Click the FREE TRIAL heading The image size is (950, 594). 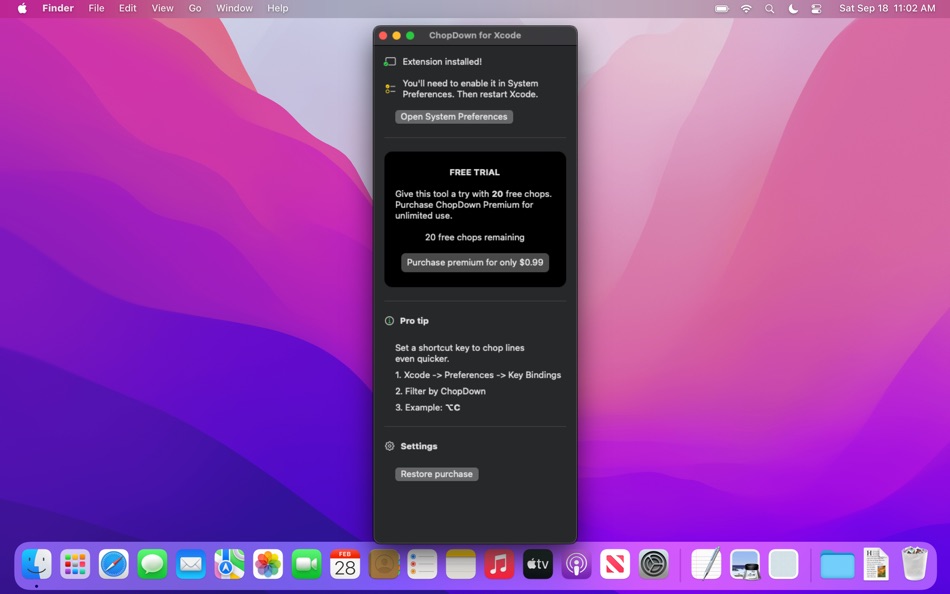[x=474, y=172]
